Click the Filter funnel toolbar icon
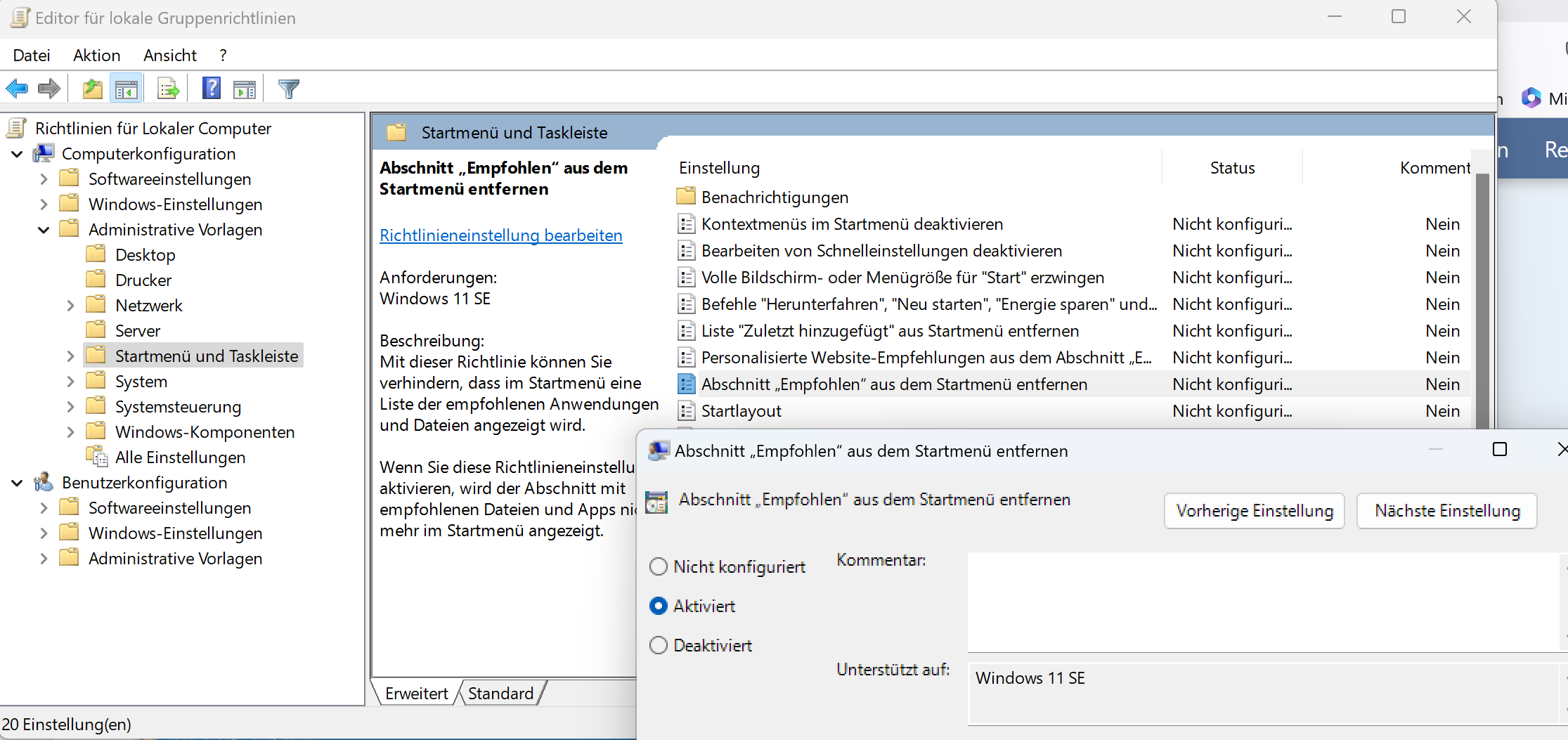The height and width of the screenshot is (740, 1568). (288, 89)
